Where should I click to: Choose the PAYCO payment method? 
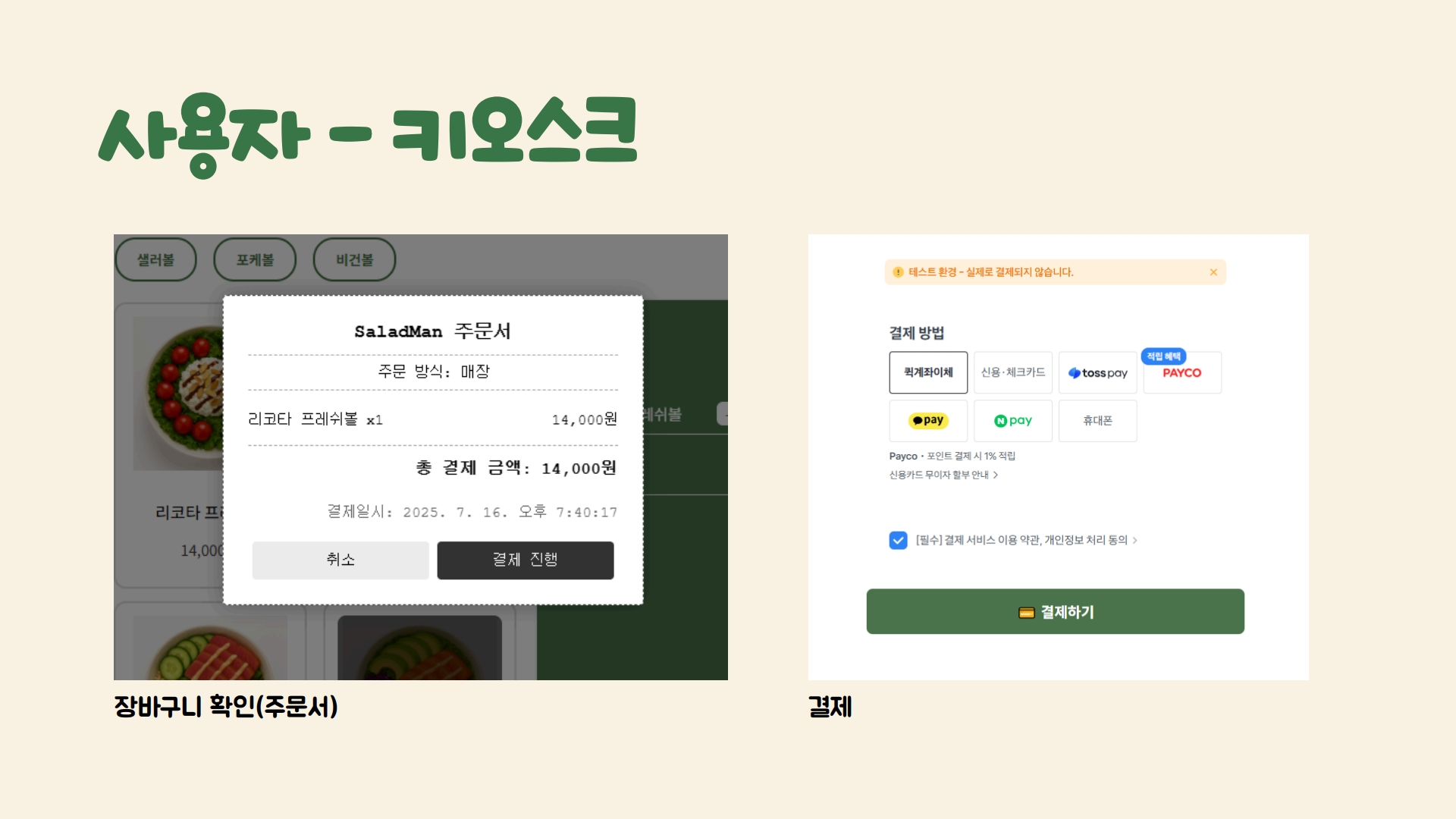click(x=1182, y=372)
